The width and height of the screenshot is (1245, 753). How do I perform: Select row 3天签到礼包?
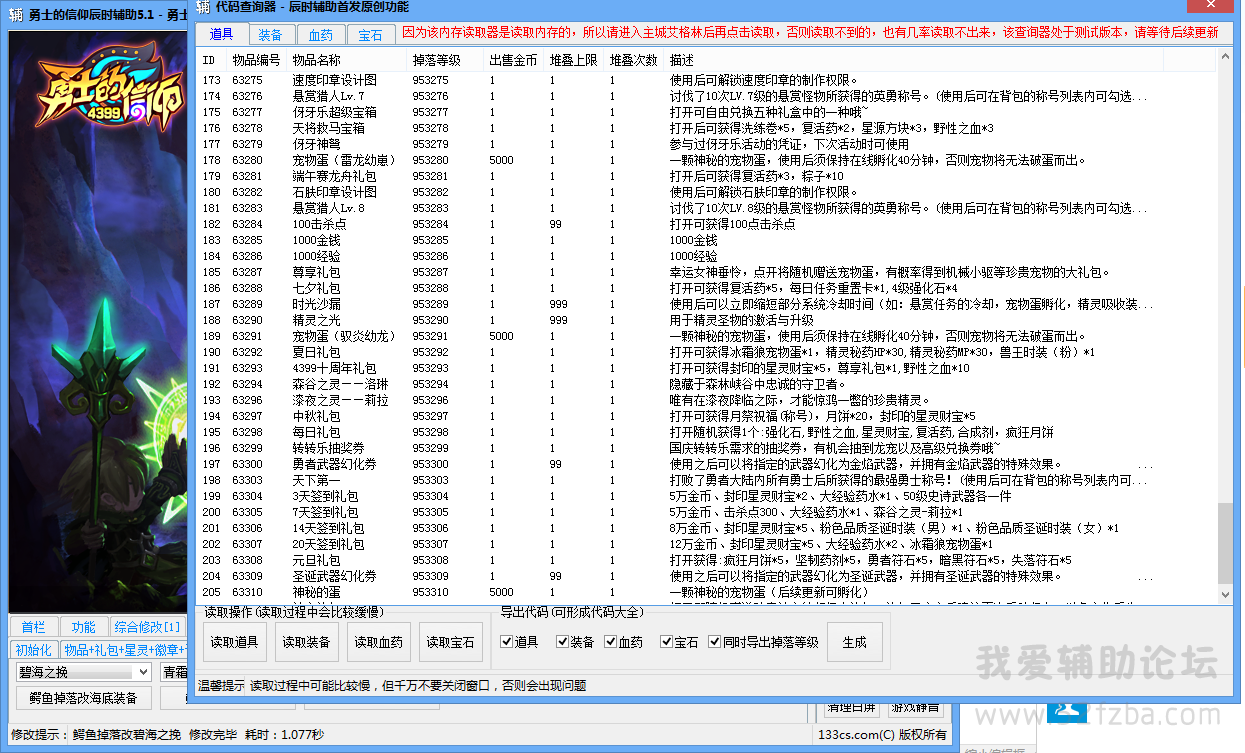click(x=706, y=496)
